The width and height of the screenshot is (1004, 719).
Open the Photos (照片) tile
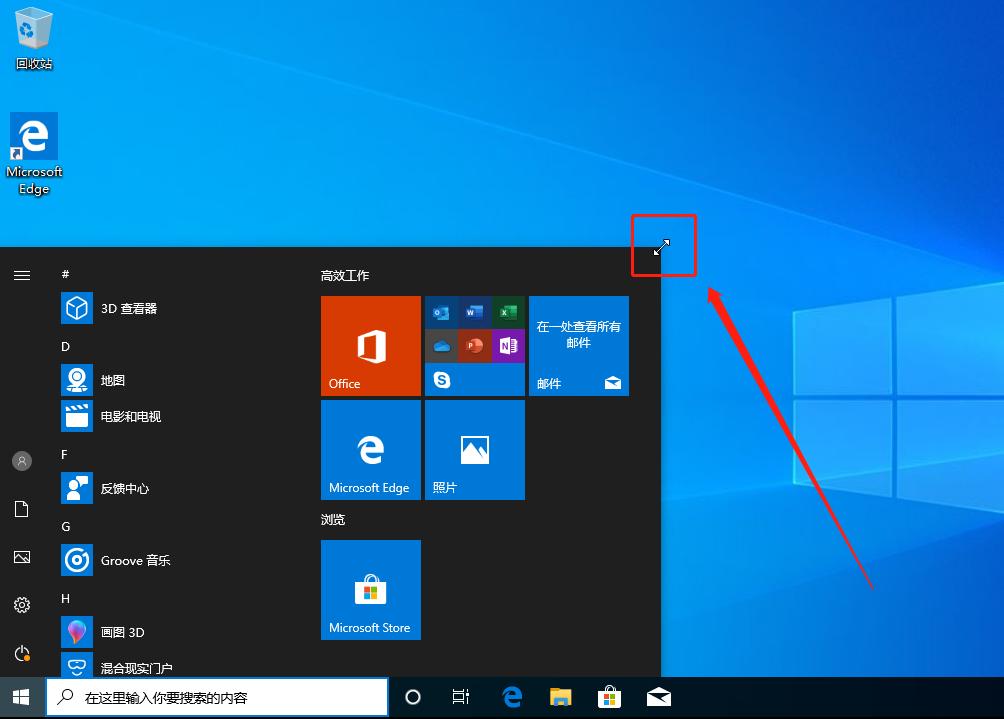point(474,449)
